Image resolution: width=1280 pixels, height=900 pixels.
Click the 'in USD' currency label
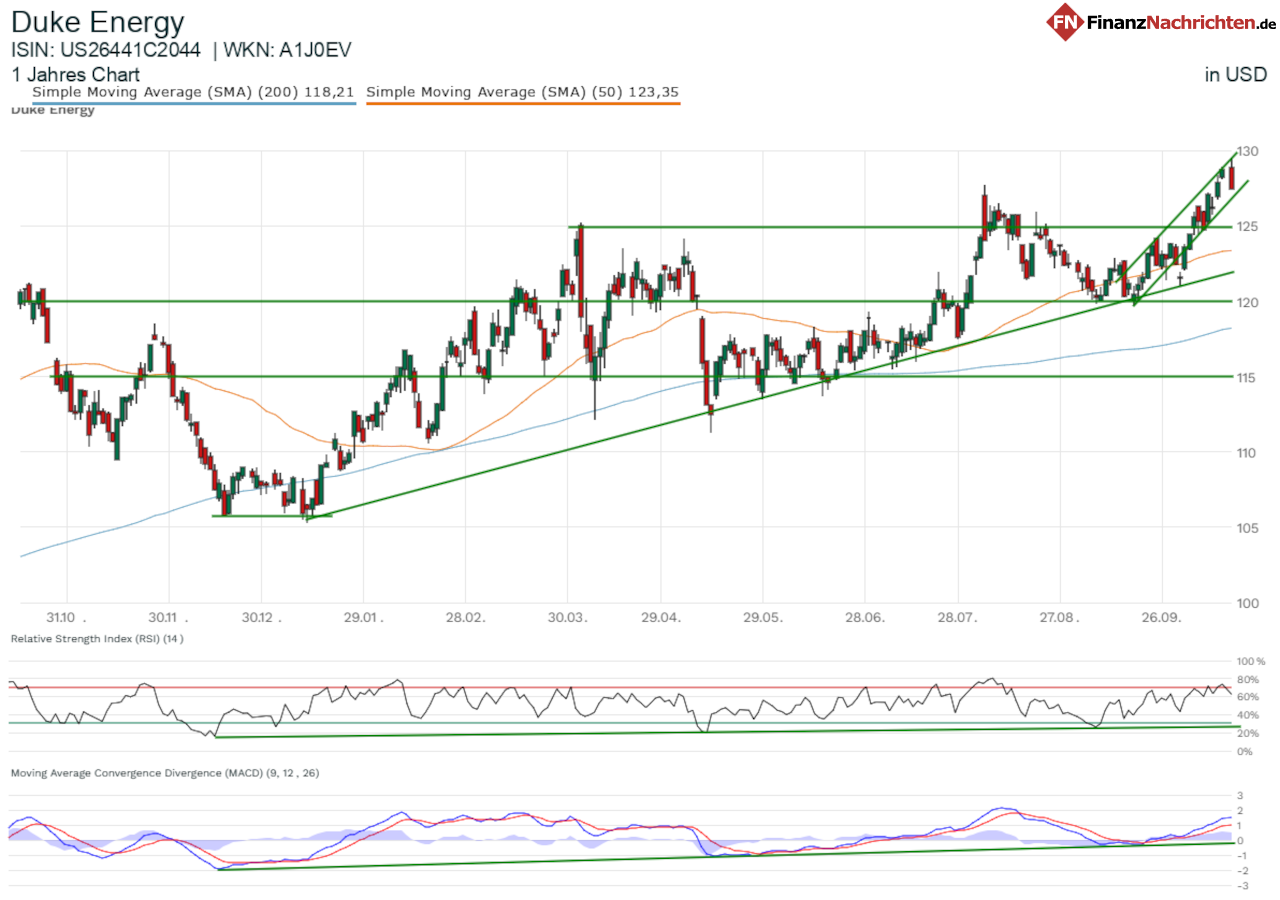click(1236, 74)
